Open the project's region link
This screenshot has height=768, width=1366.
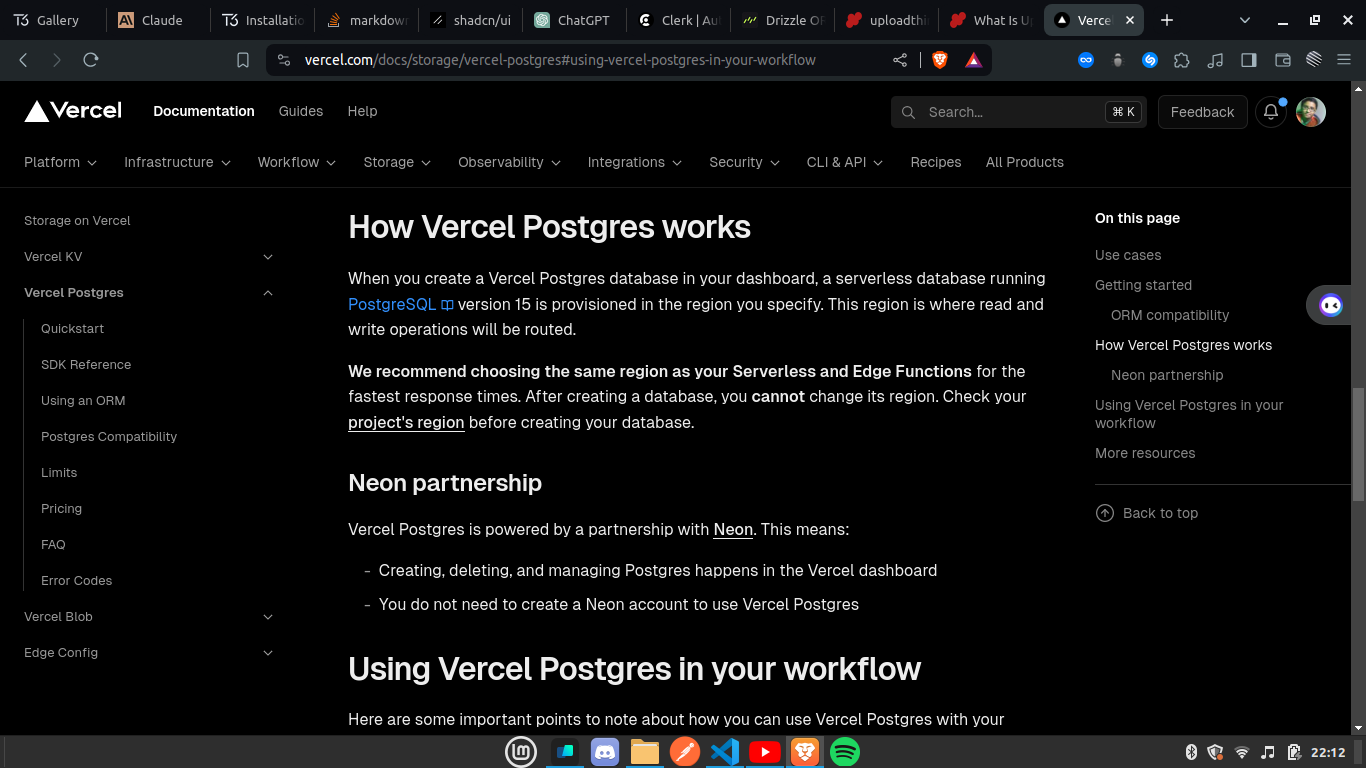point(406,422)
